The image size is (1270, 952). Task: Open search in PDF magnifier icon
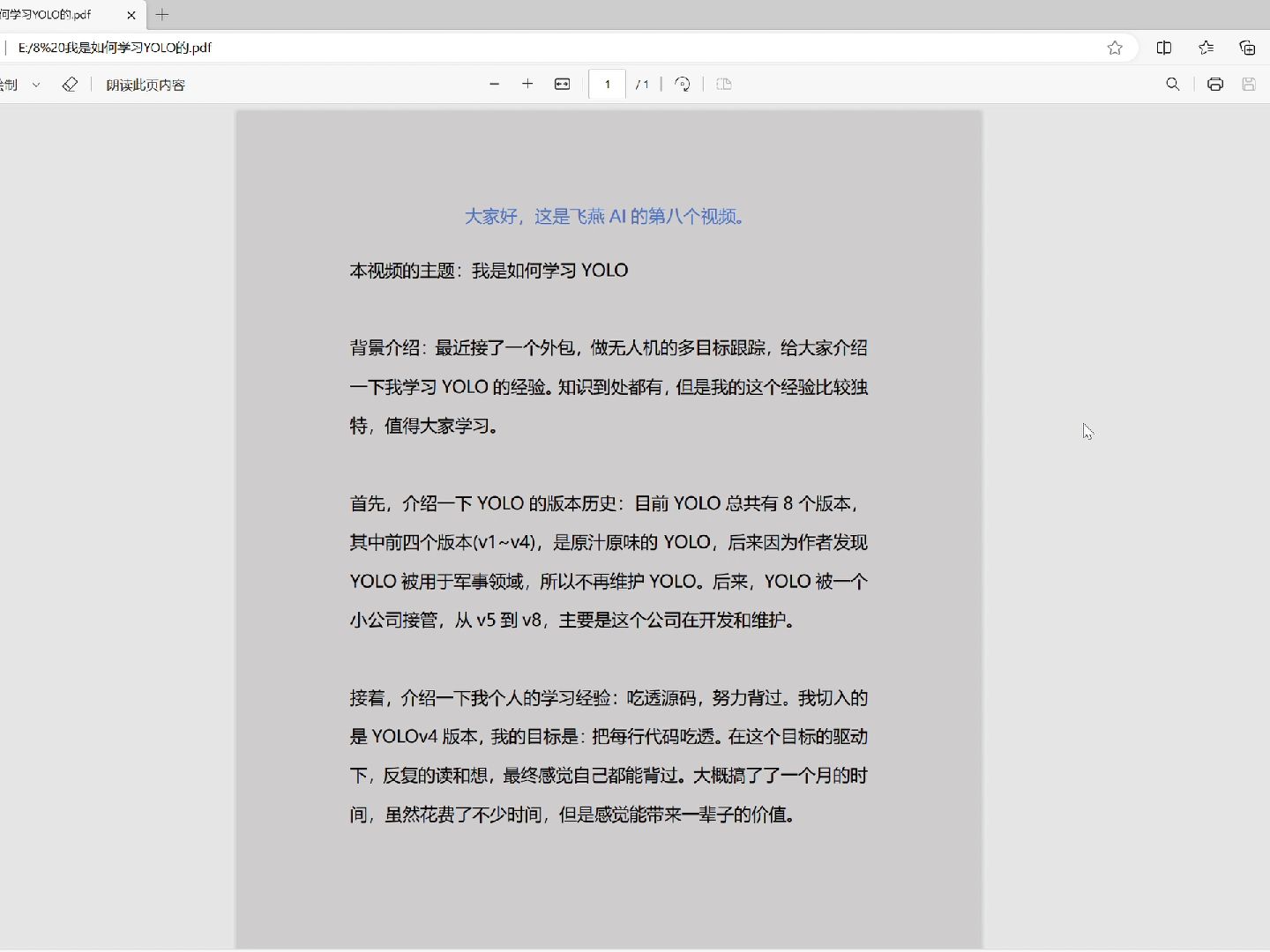click(1172, 84)
